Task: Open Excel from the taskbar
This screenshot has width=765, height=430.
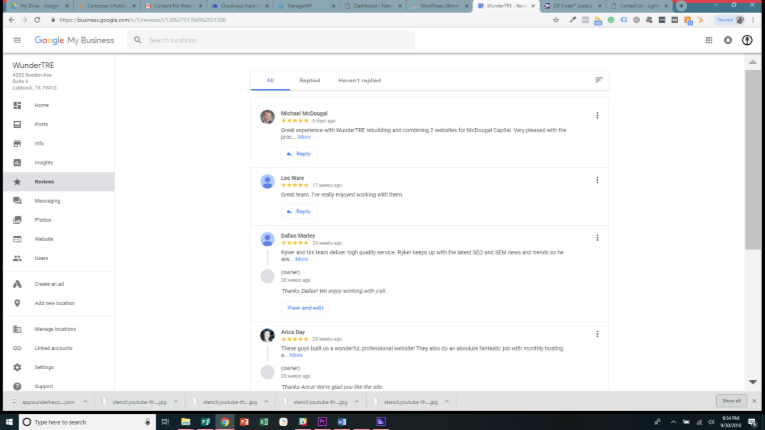Action: click(264, 422)
